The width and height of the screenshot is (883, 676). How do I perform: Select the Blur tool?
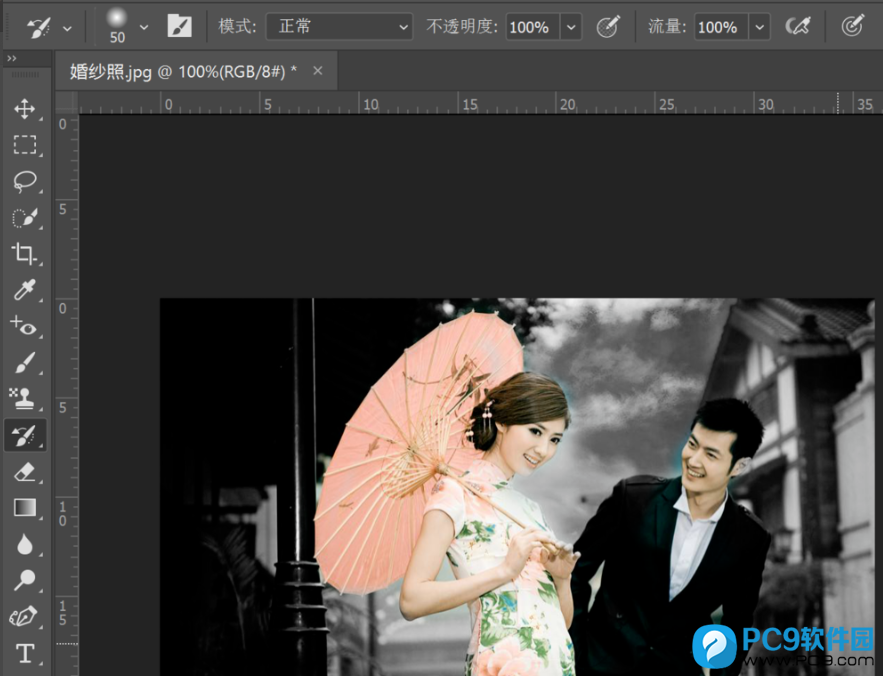click(x=25, y=544)
